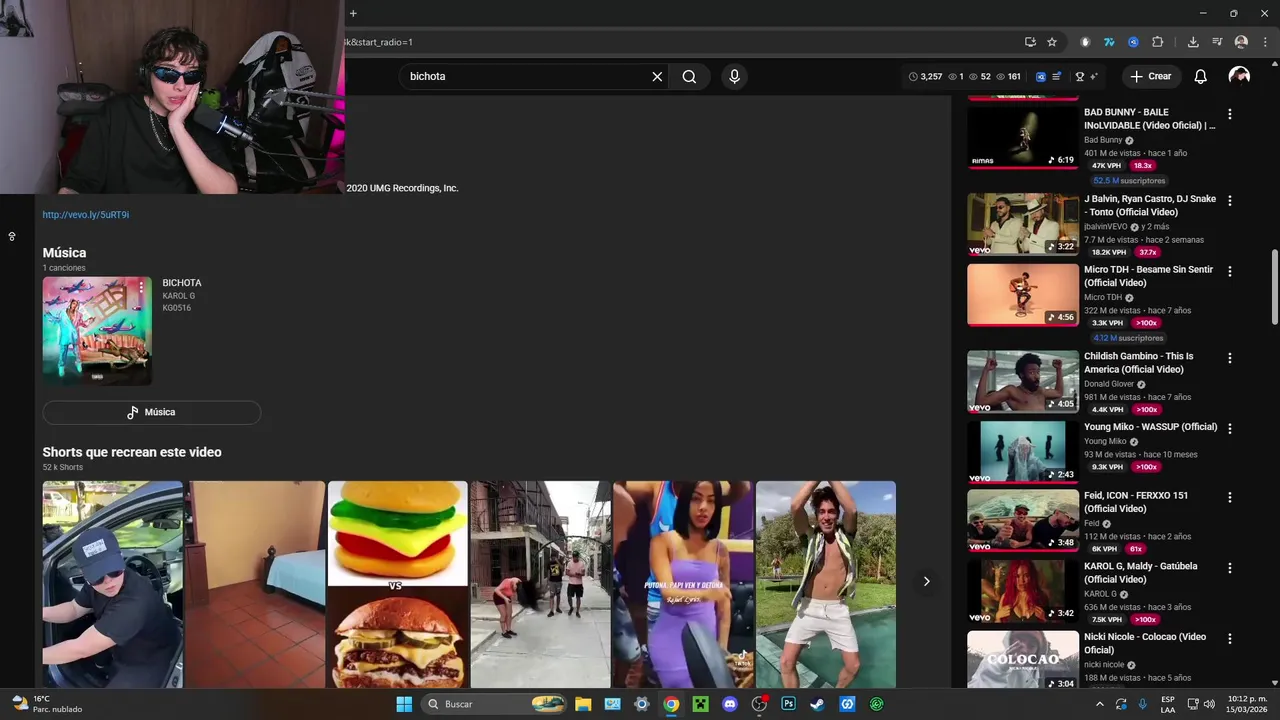The width and height of the screenshot is (1280, 720).
Task: Click the Crear button
Action: [x=1151, y=76]
